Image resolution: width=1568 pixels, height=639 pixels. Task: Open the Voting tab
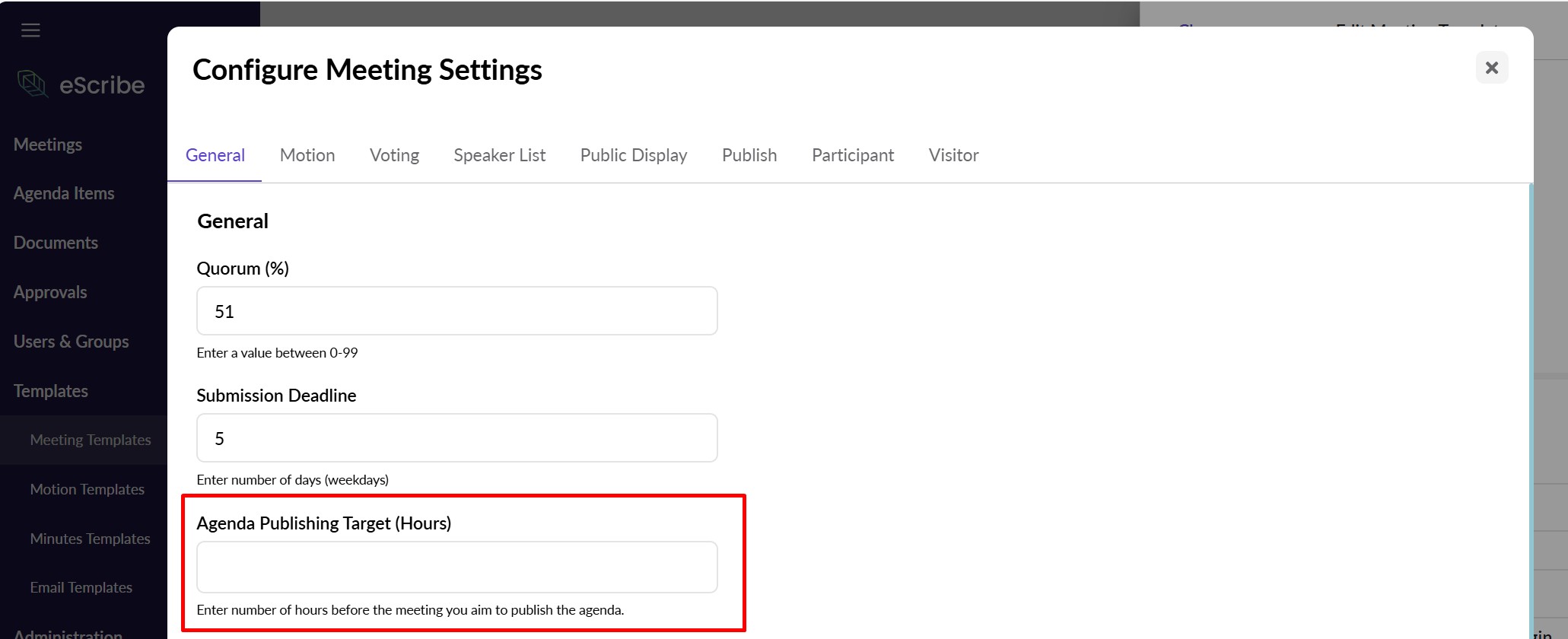pos(394,155)
